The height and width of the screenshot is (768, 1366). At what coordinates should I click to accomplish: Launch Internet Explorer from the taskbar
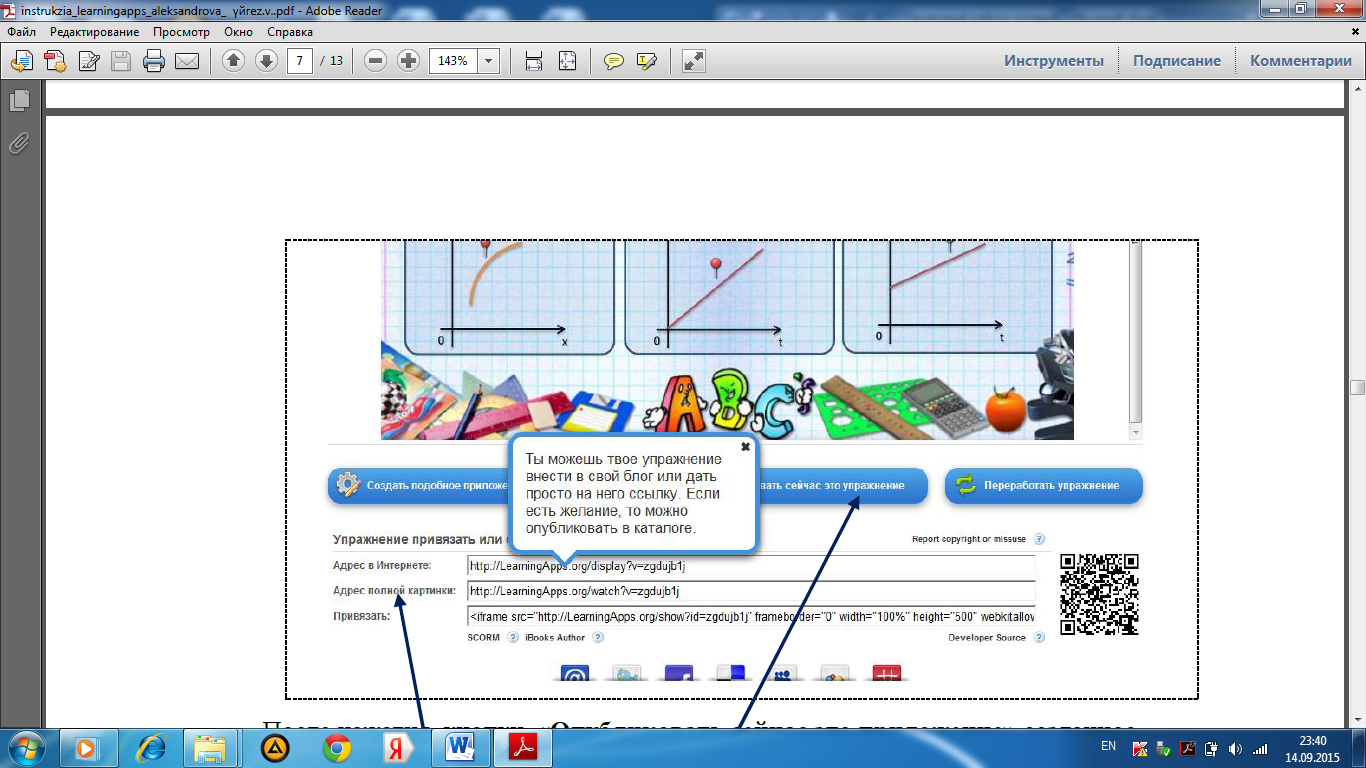tap(152, 747)
